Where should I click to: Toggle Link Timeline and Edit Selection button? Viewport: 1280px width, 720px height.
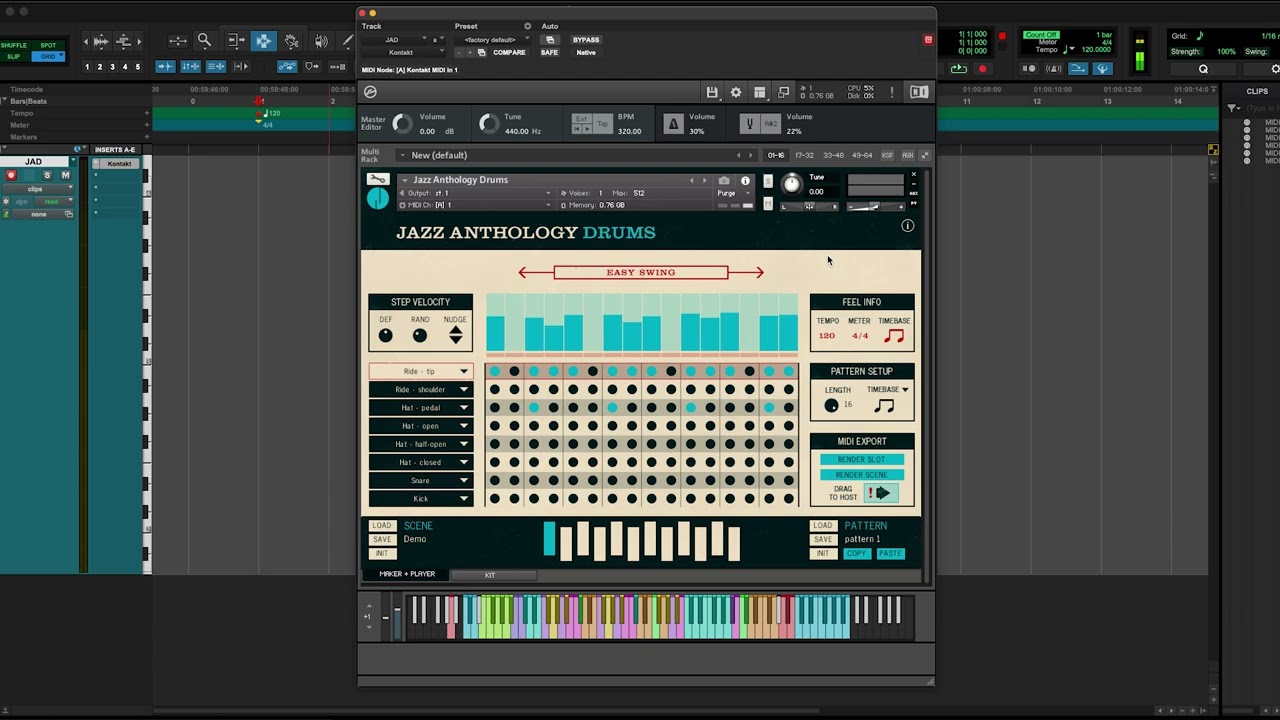[x=190, y=66]
